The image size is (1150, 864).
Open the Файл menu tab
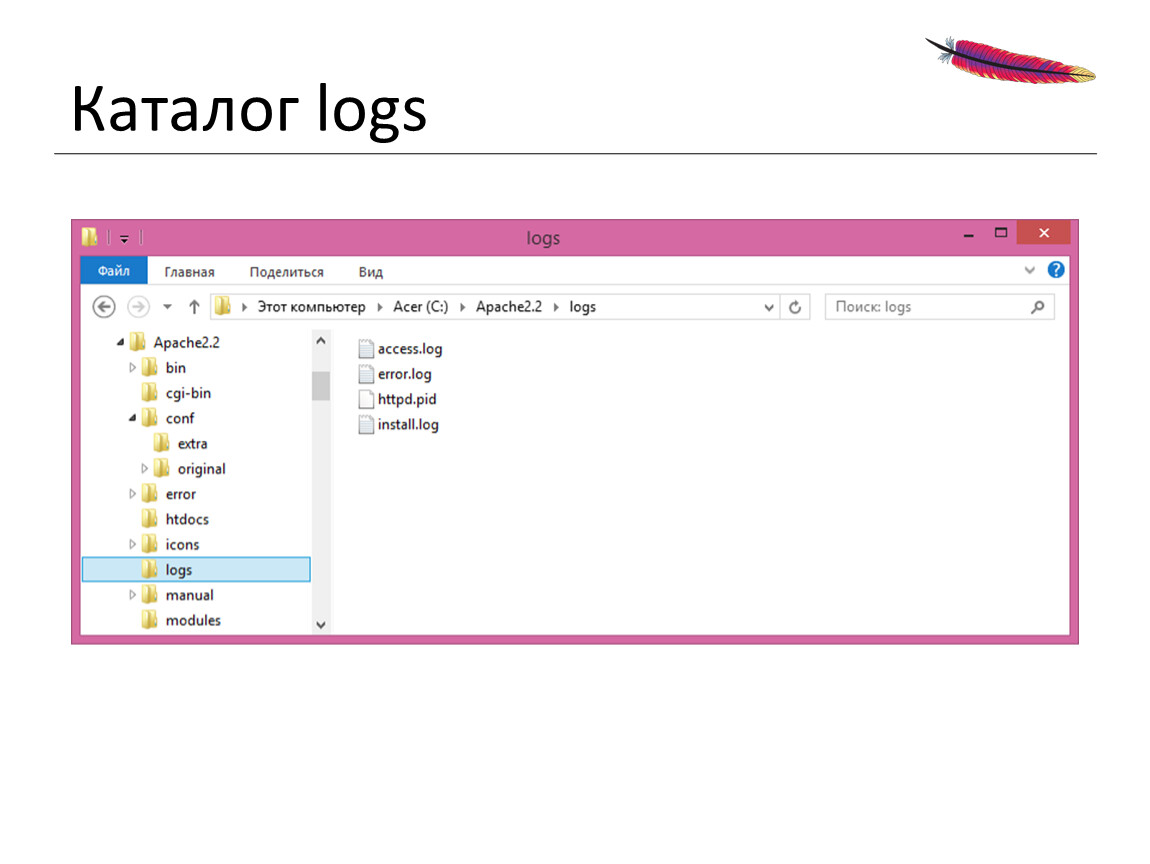114,271
